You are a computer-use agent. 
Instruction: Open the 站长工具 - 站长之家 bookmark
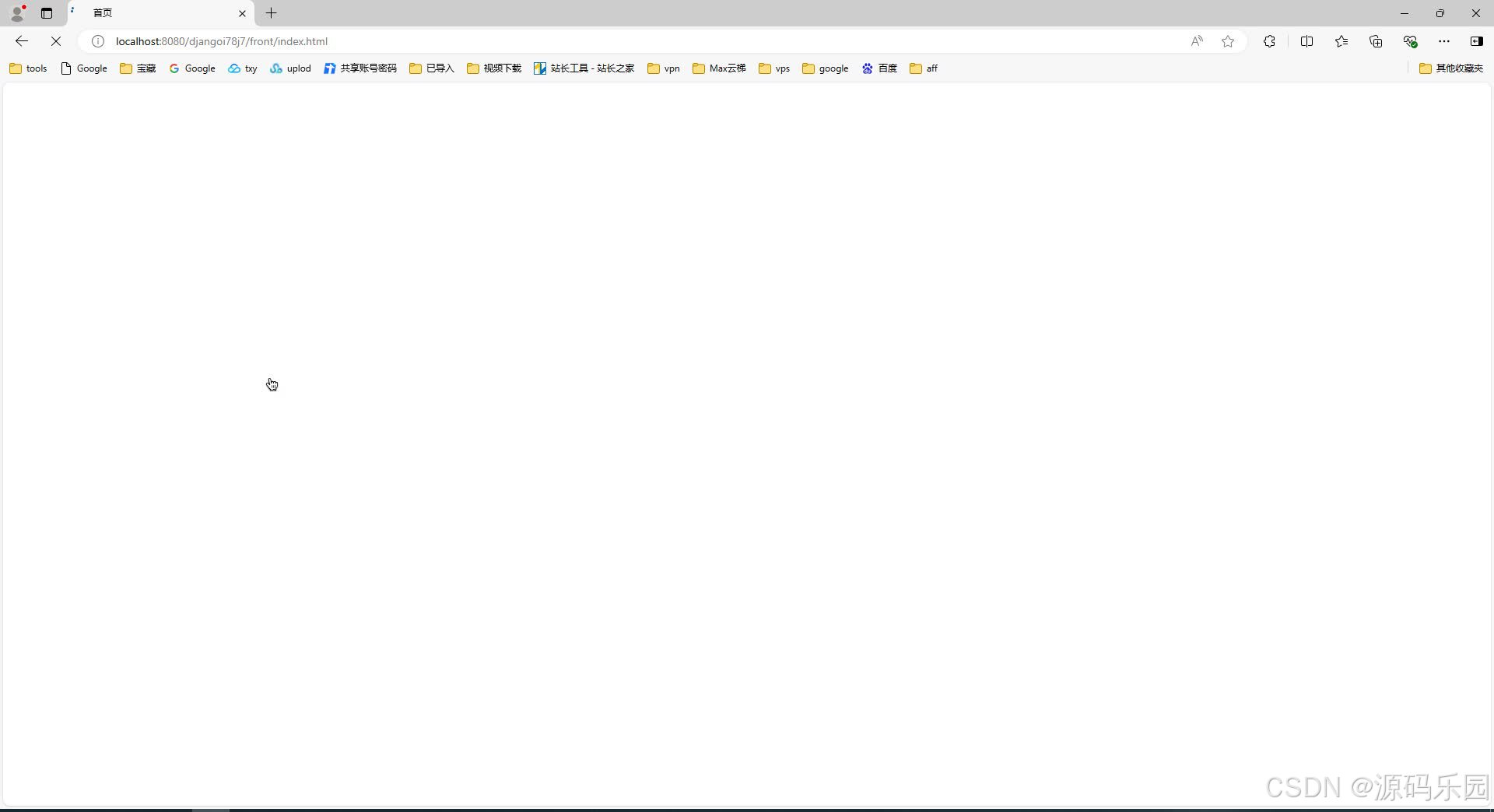pyautogui.click(x=584, y=68)
